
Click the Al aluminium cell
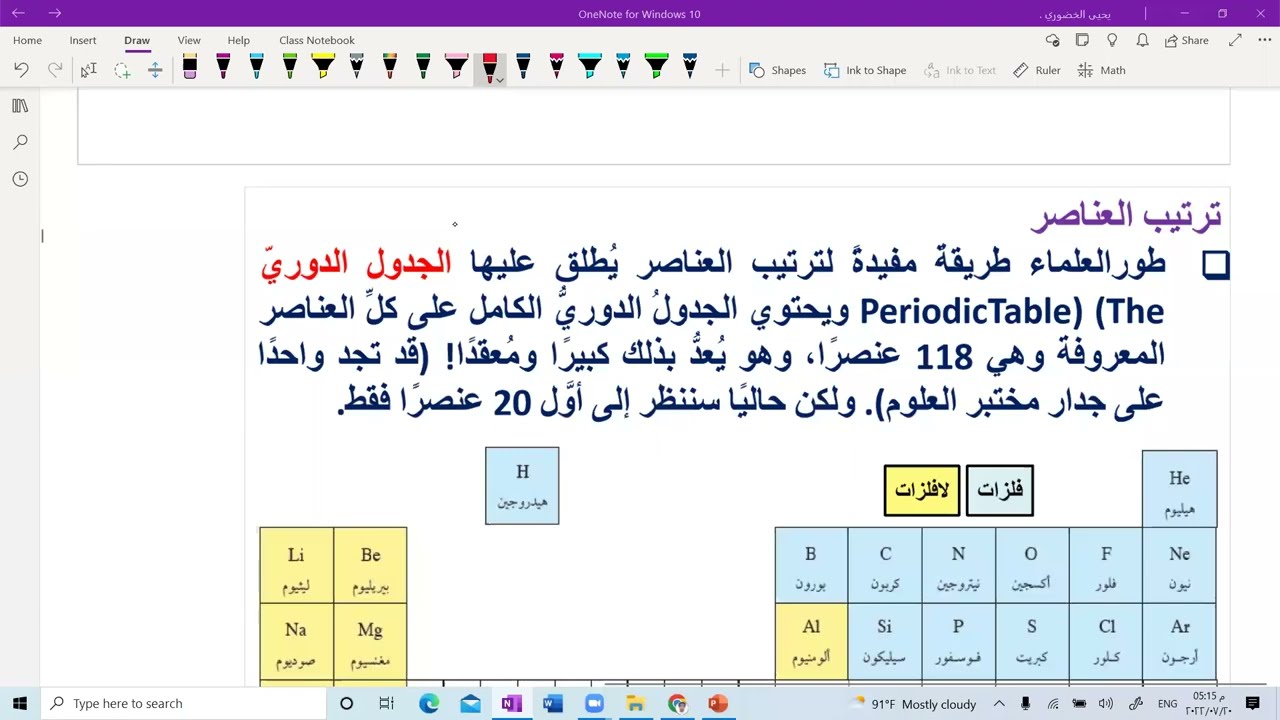click(811, 640)
